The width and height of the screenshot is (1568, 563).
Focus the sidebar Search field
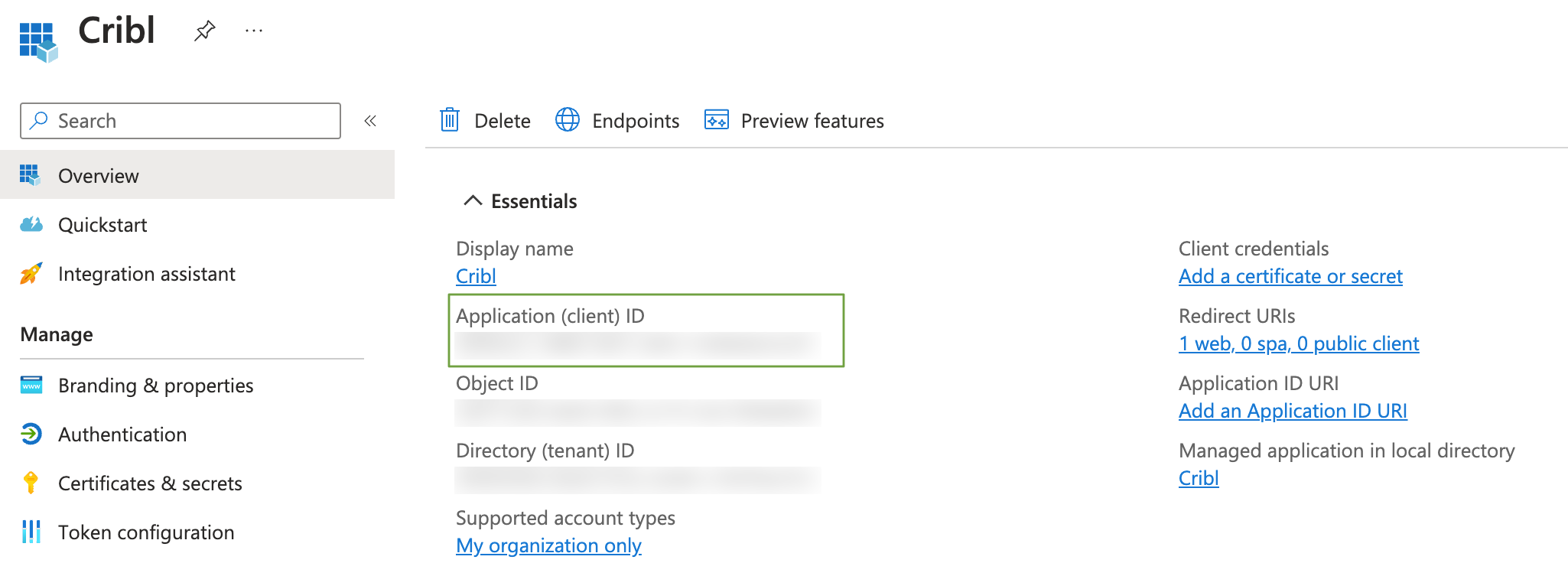click(181, 121)
